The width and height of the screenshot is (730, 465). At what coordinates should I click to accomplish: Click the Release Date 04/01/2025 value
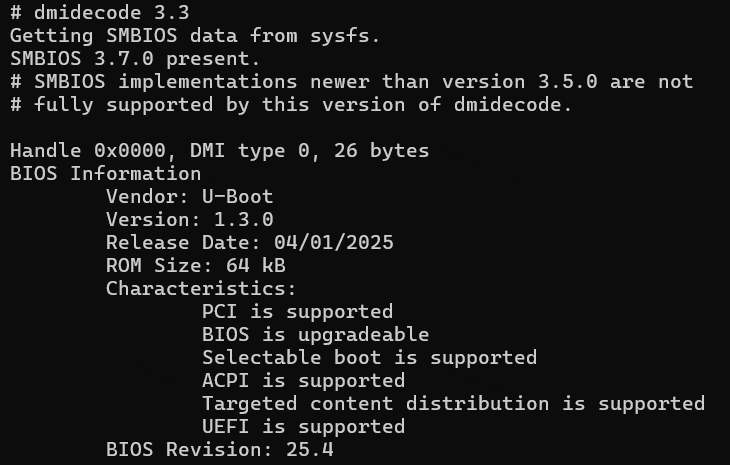[x=333, y=243]
